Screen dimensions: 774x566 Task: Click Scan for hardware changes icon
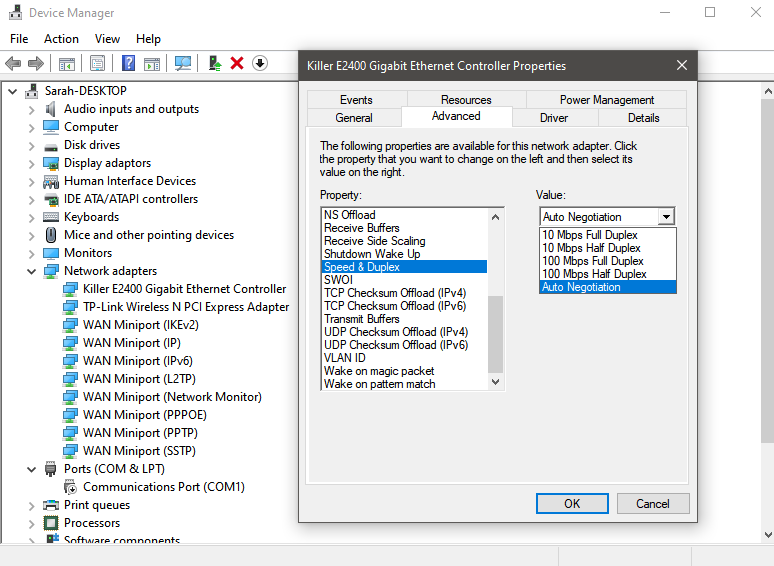pyautogui.click(x=183, y=63)
